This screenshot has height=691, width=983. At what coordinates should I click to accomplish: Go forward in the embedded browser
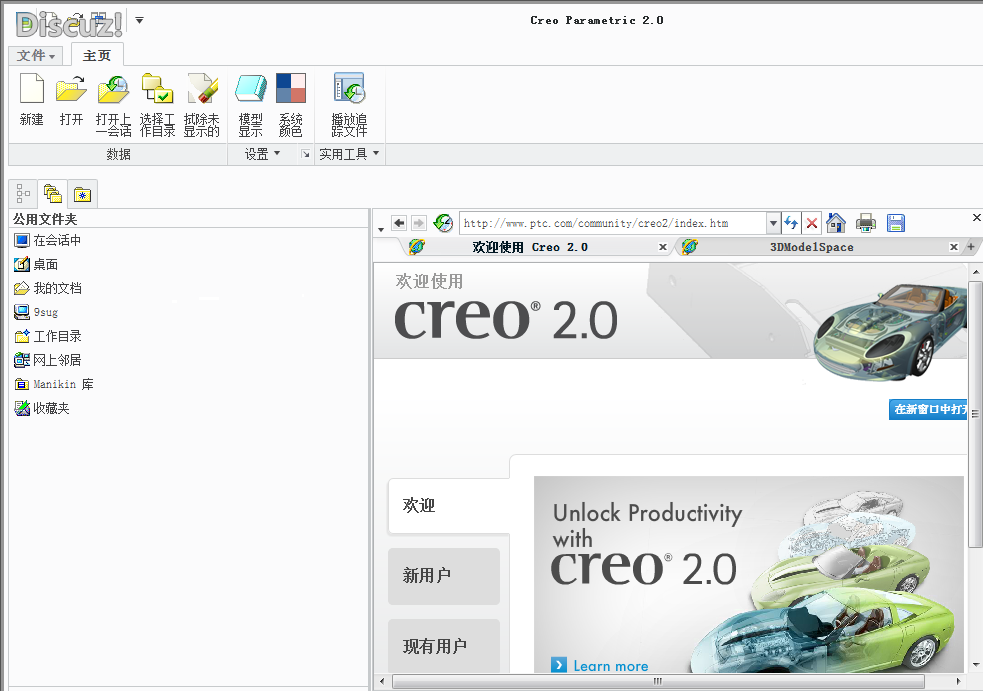coord(419,223)
